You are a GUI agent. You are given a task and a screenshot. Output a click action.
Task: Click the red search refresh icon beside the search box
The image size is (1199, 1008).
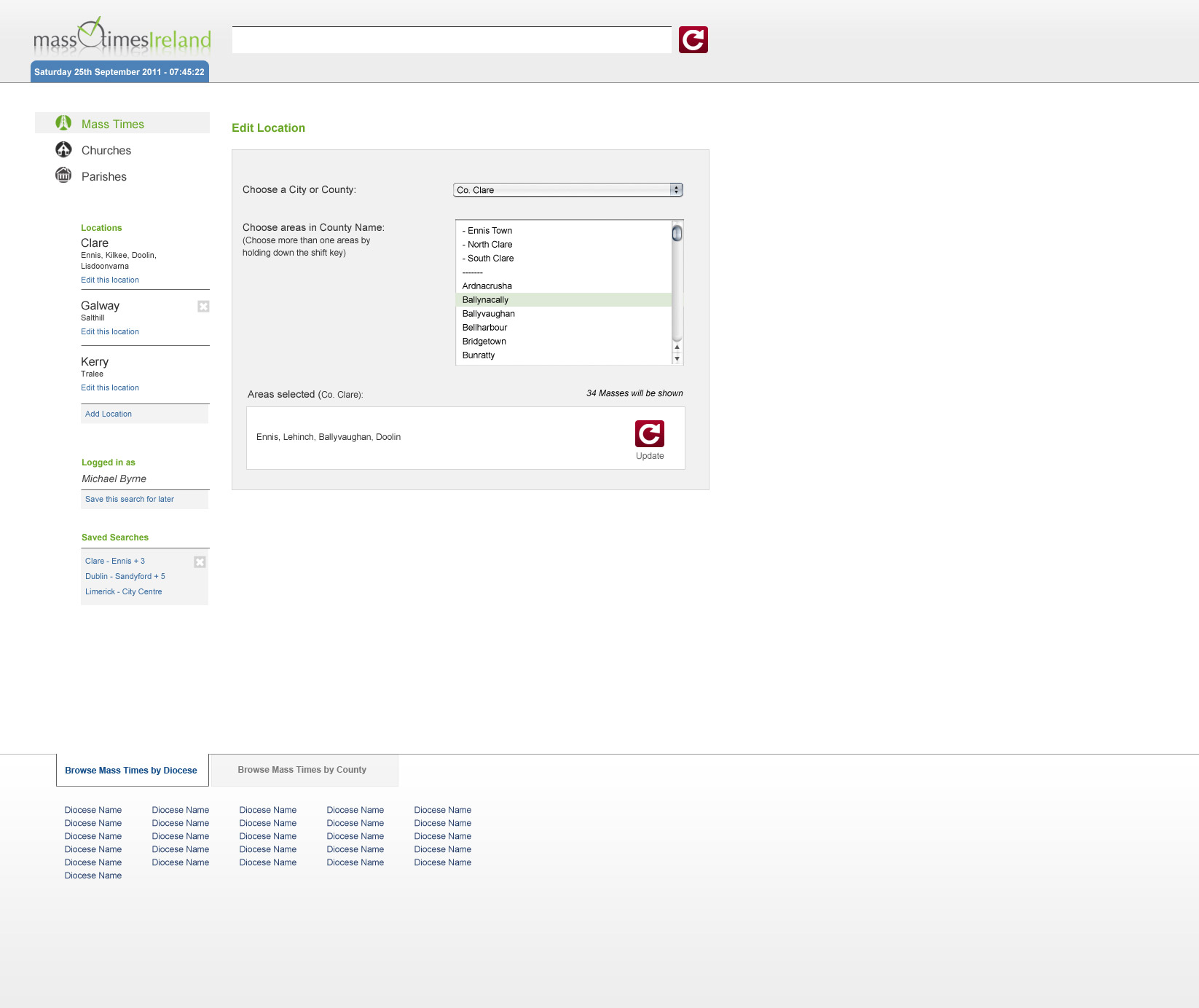693,39
